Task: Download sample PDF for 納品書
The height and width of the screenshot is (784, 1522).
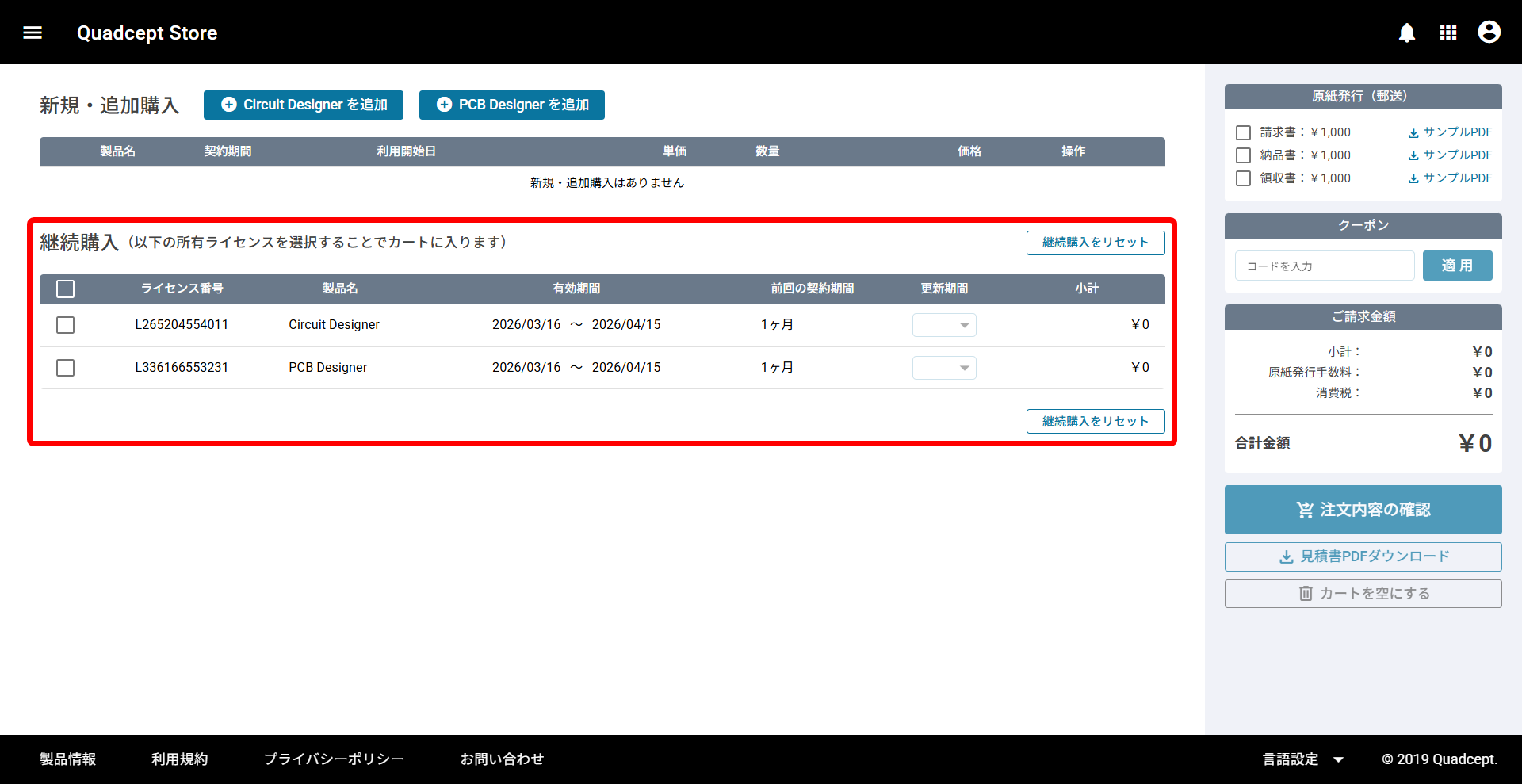Action: [1450, 155]
